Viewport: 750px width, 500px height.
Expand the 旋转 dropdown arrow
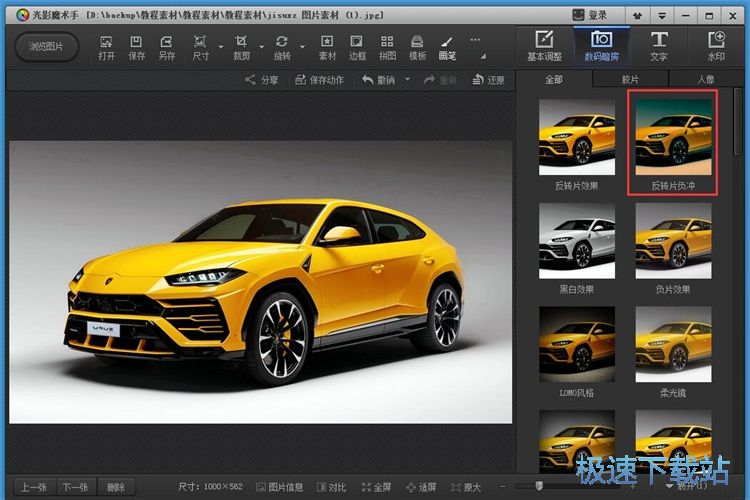pyautogui.click(x=302, y=47)
